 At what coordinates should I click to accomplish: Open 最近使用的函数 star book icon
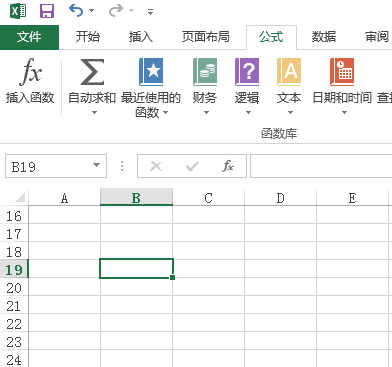click(x=151, y=72)
